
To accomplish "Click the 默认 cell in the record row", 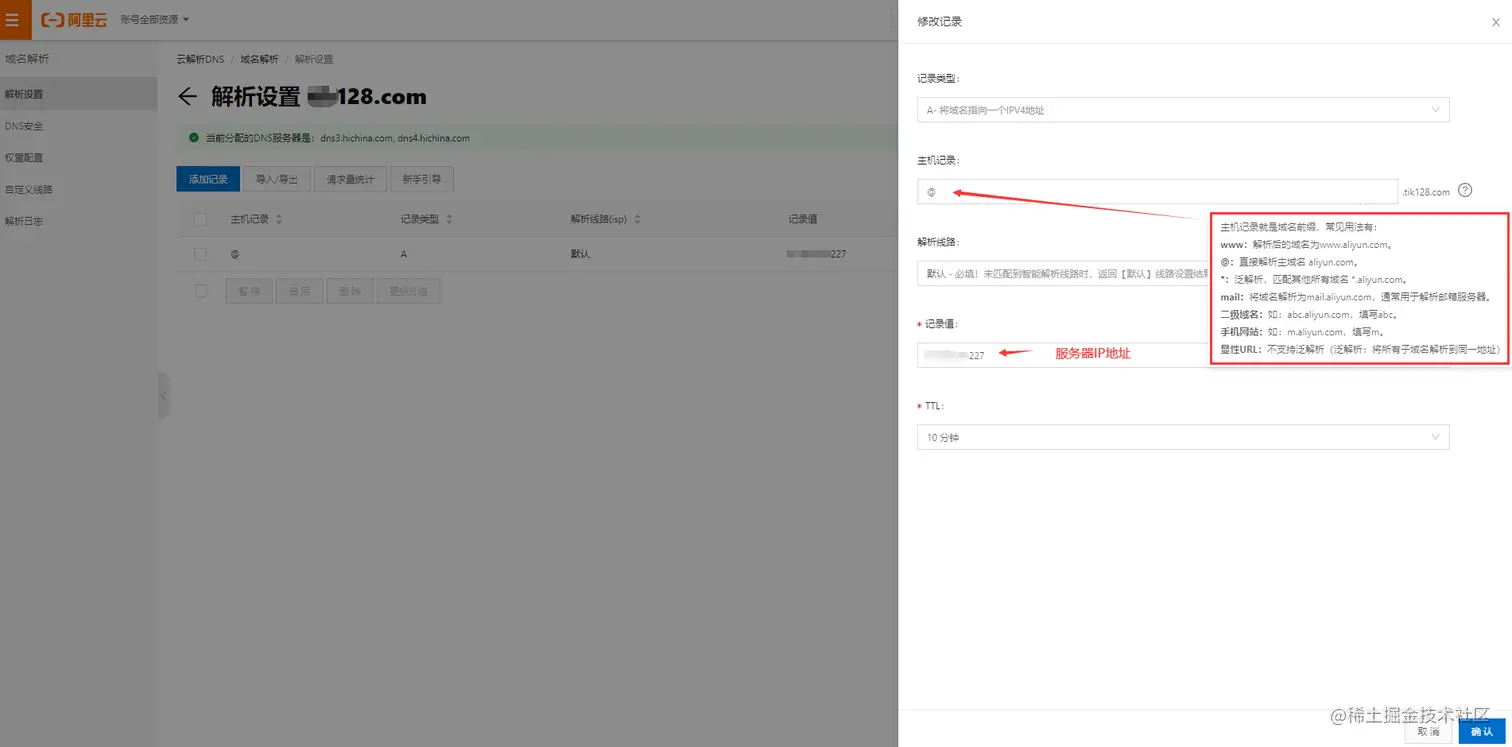I will click(580, 254).
